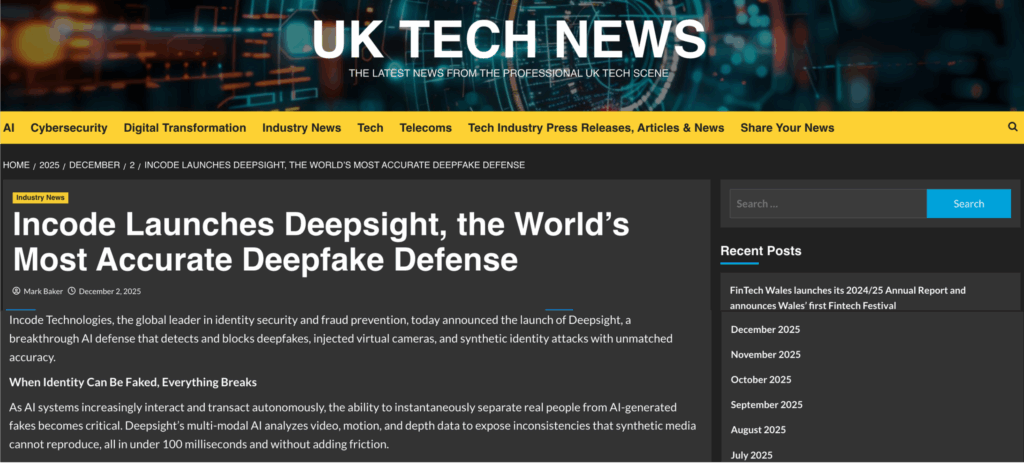The width and height of the screenshot is (1024, 463).
Task: Click the Recent Posts heading
Action: (761, 251)
